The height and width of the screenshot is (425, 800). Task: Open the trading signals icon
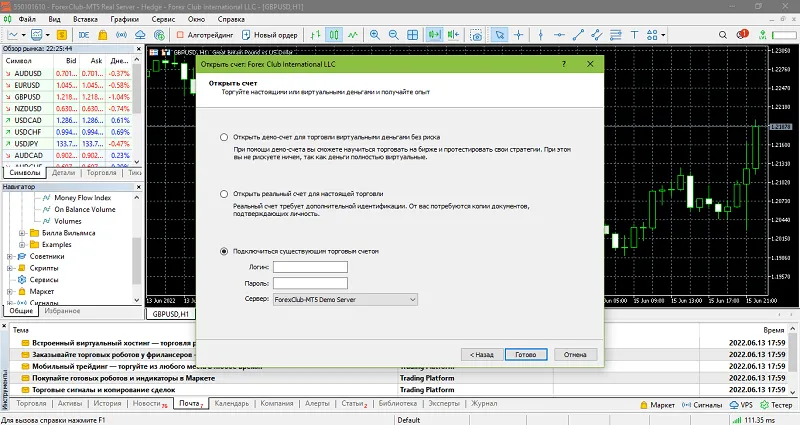(121, 35)
